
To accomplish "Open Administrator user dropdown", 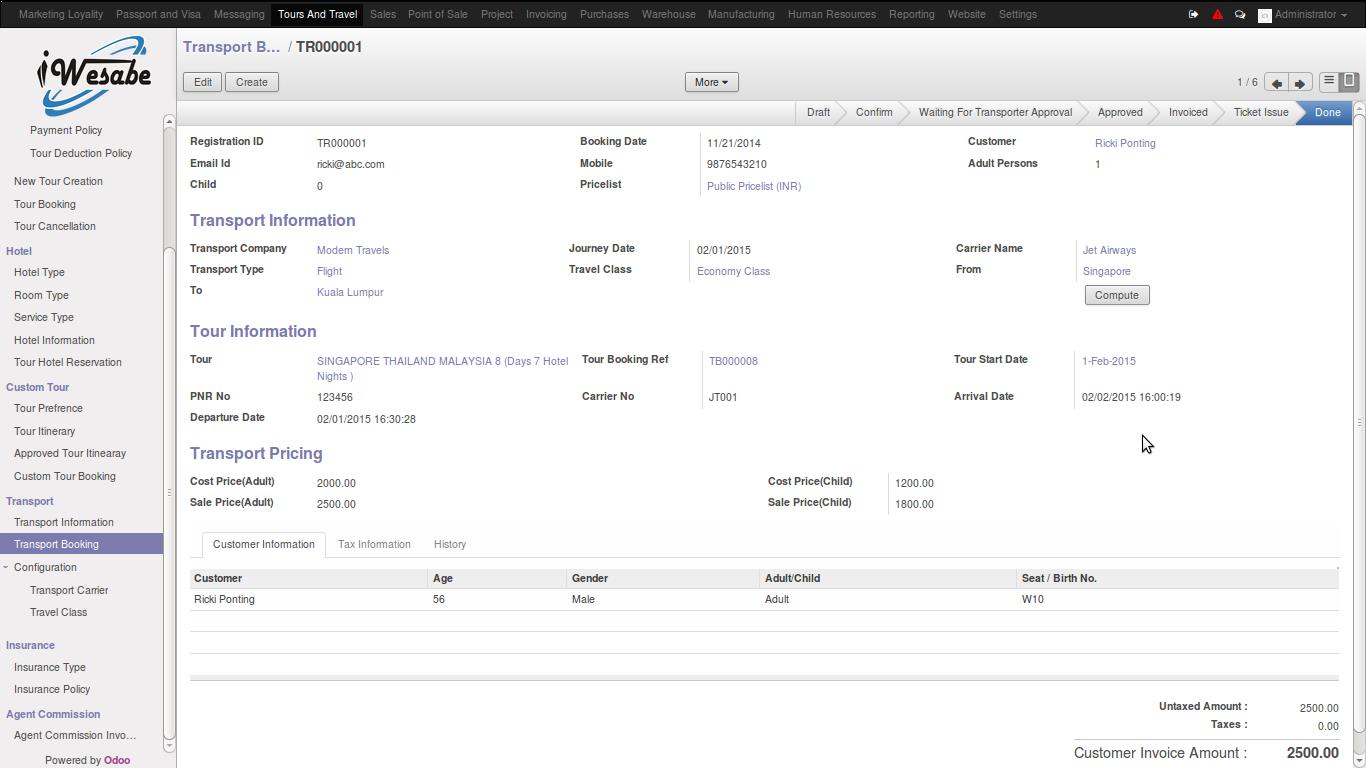I will 1311,15.
